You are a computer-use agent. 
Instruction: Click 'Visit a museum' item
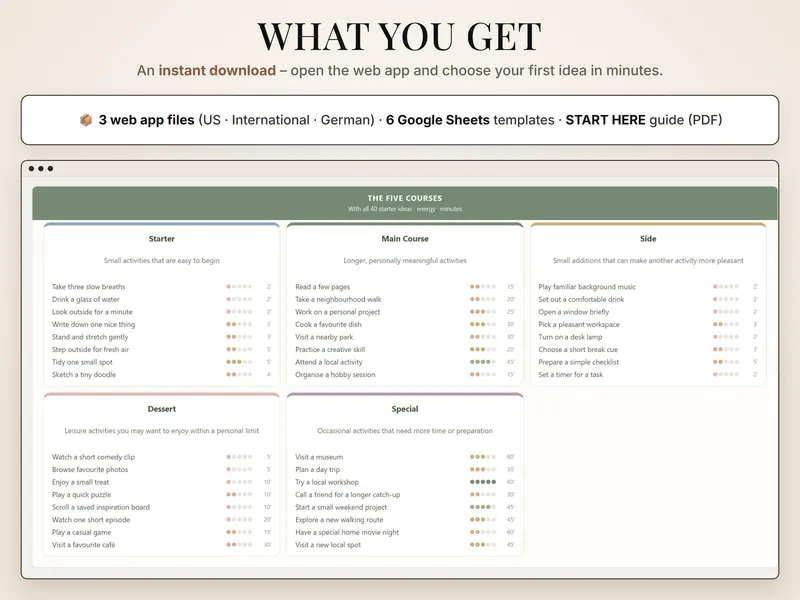coord(405,457)
